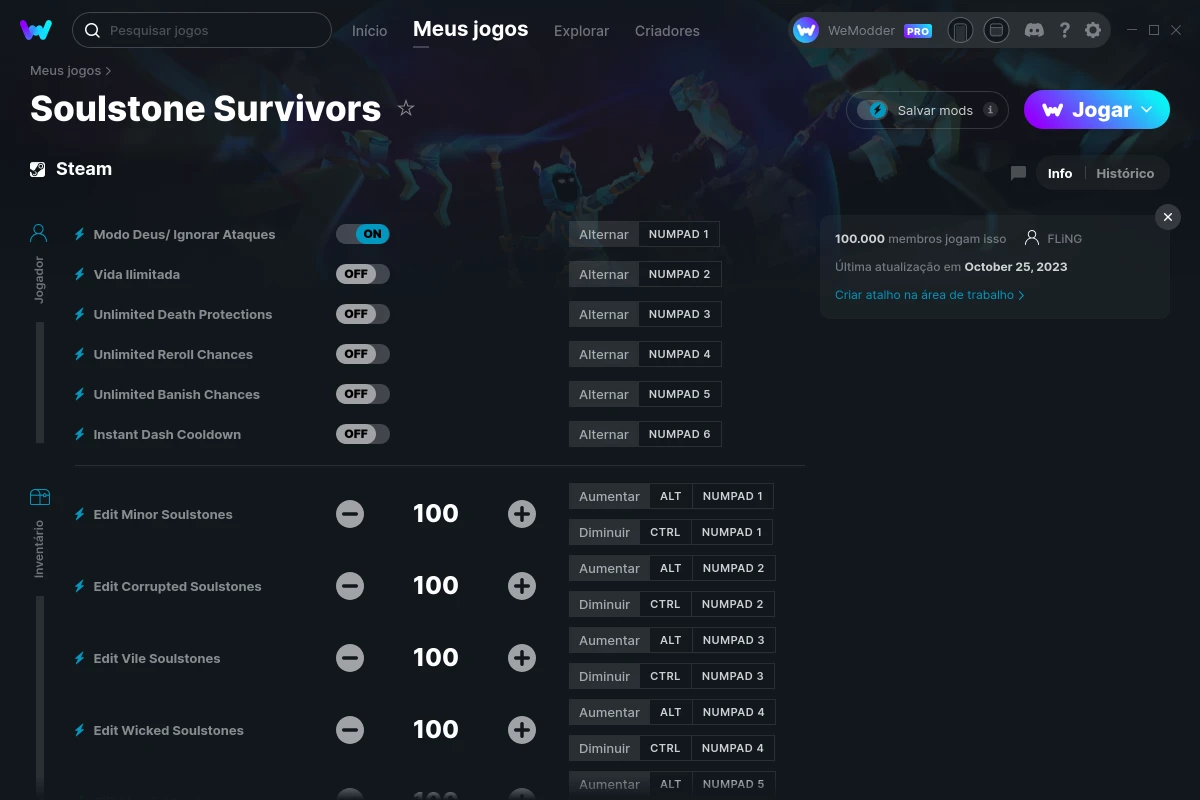
Task: Click the Edit Corrupted Soulstones value 100
Action: tap(436, 586)
